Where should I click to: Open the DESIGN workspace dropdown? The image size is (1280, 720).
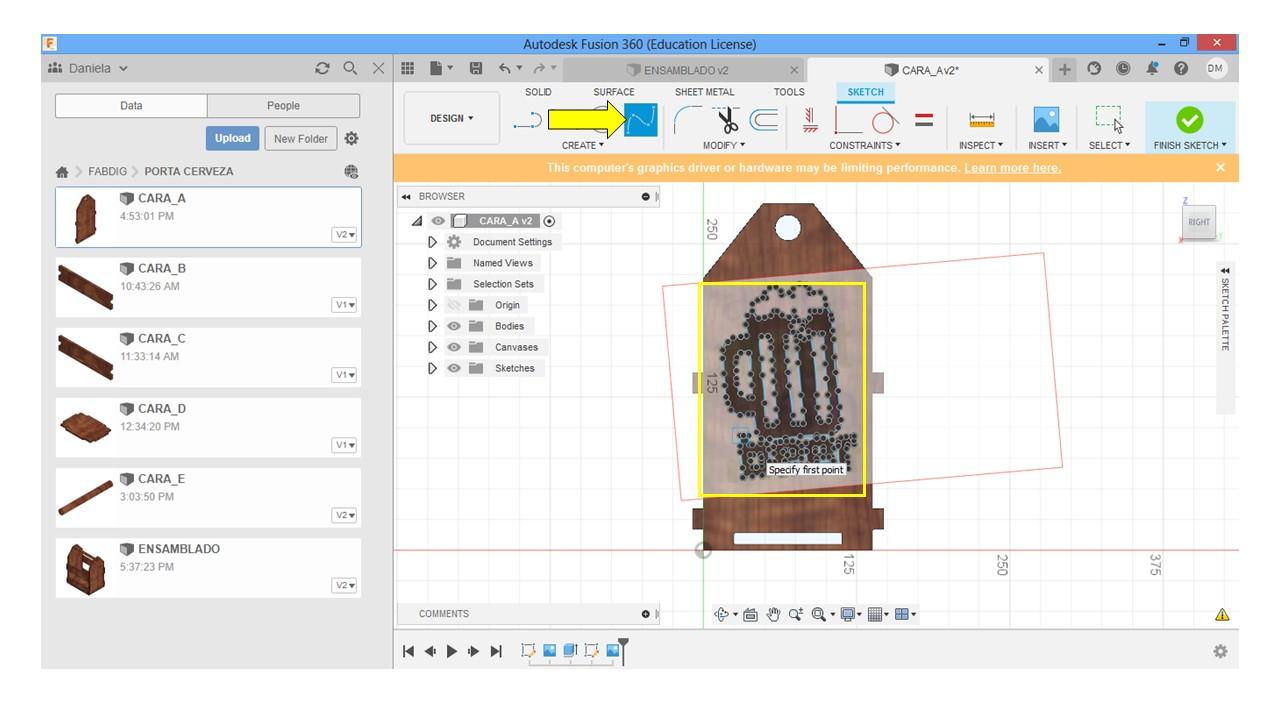coord(452,118)
